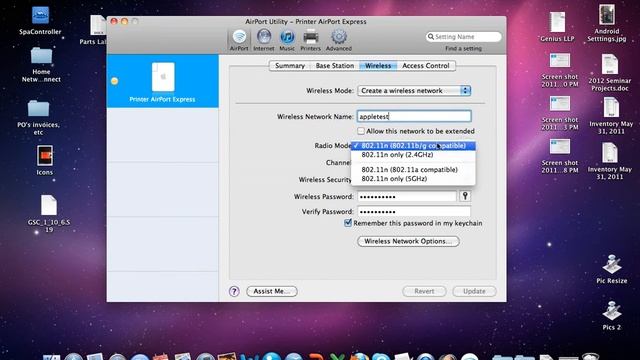Click the Revert button
This screenshot has width=640, height=360.
(x=424, y=291)
